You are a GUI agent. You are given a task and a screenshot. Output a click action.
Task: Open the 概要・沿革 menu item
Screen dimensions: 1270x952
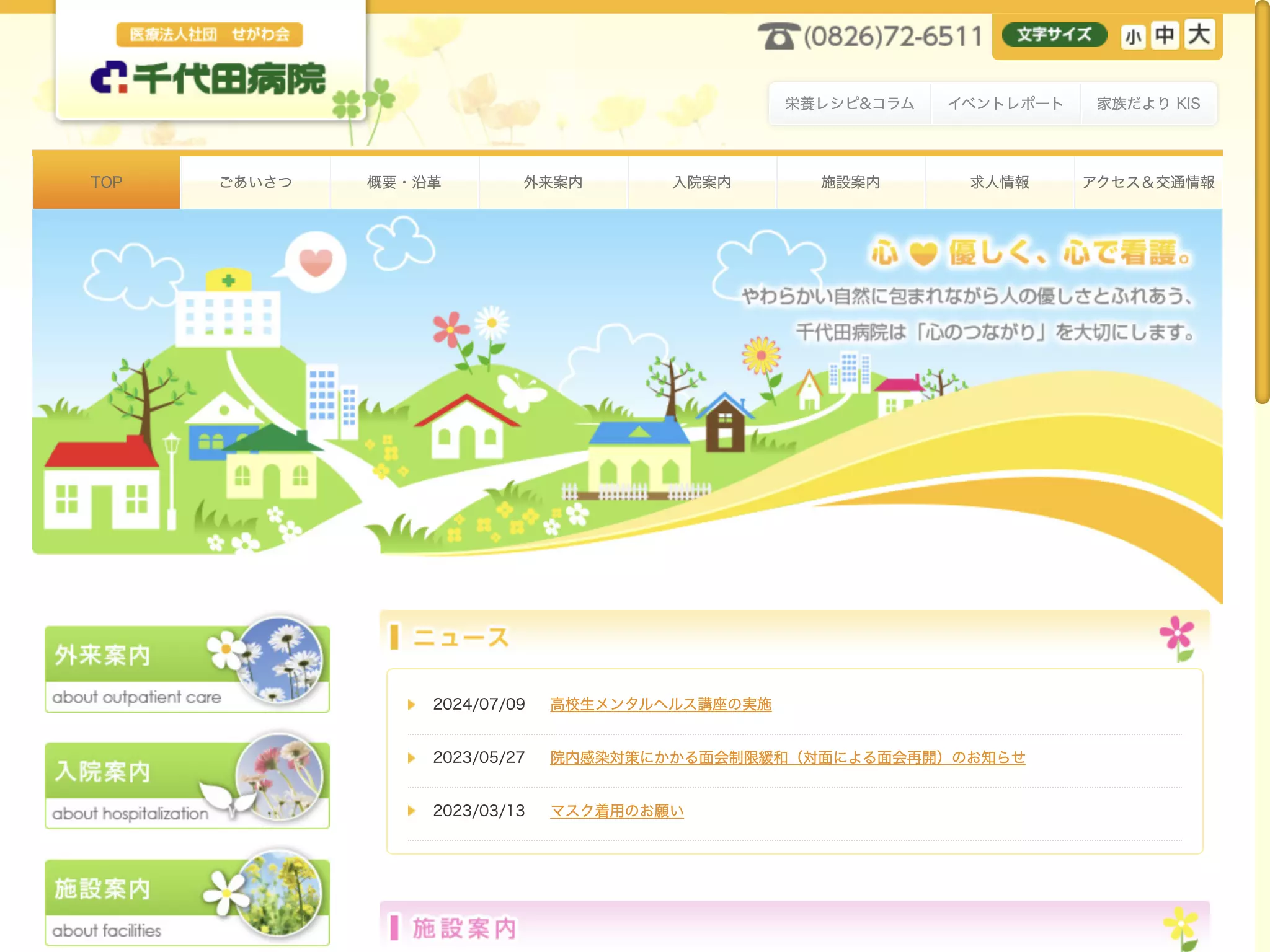[404, 182]
